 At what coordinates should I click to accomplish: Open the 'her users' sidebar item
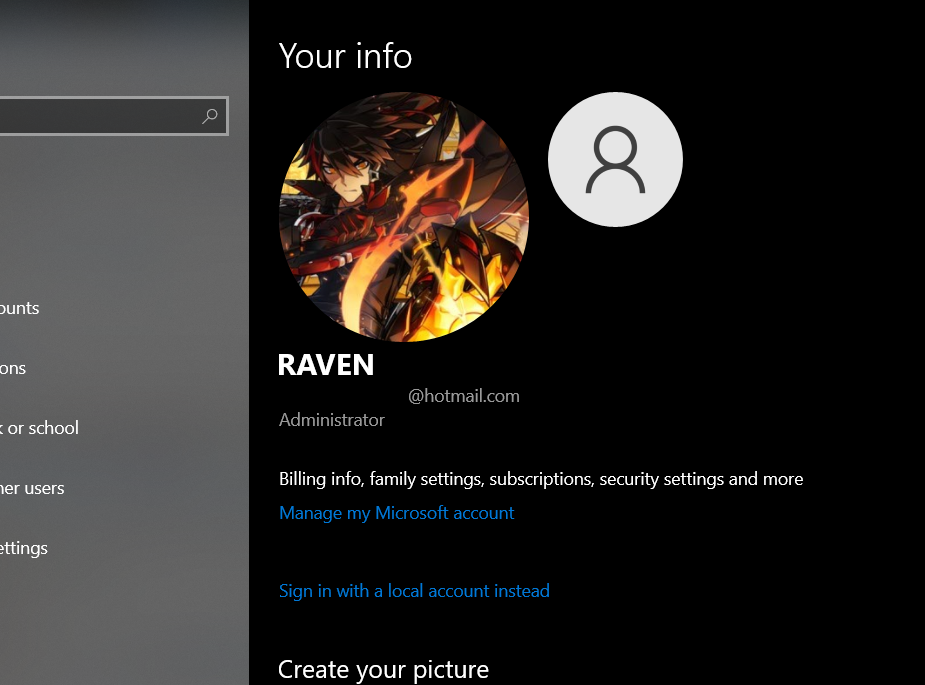coord(32,488)
